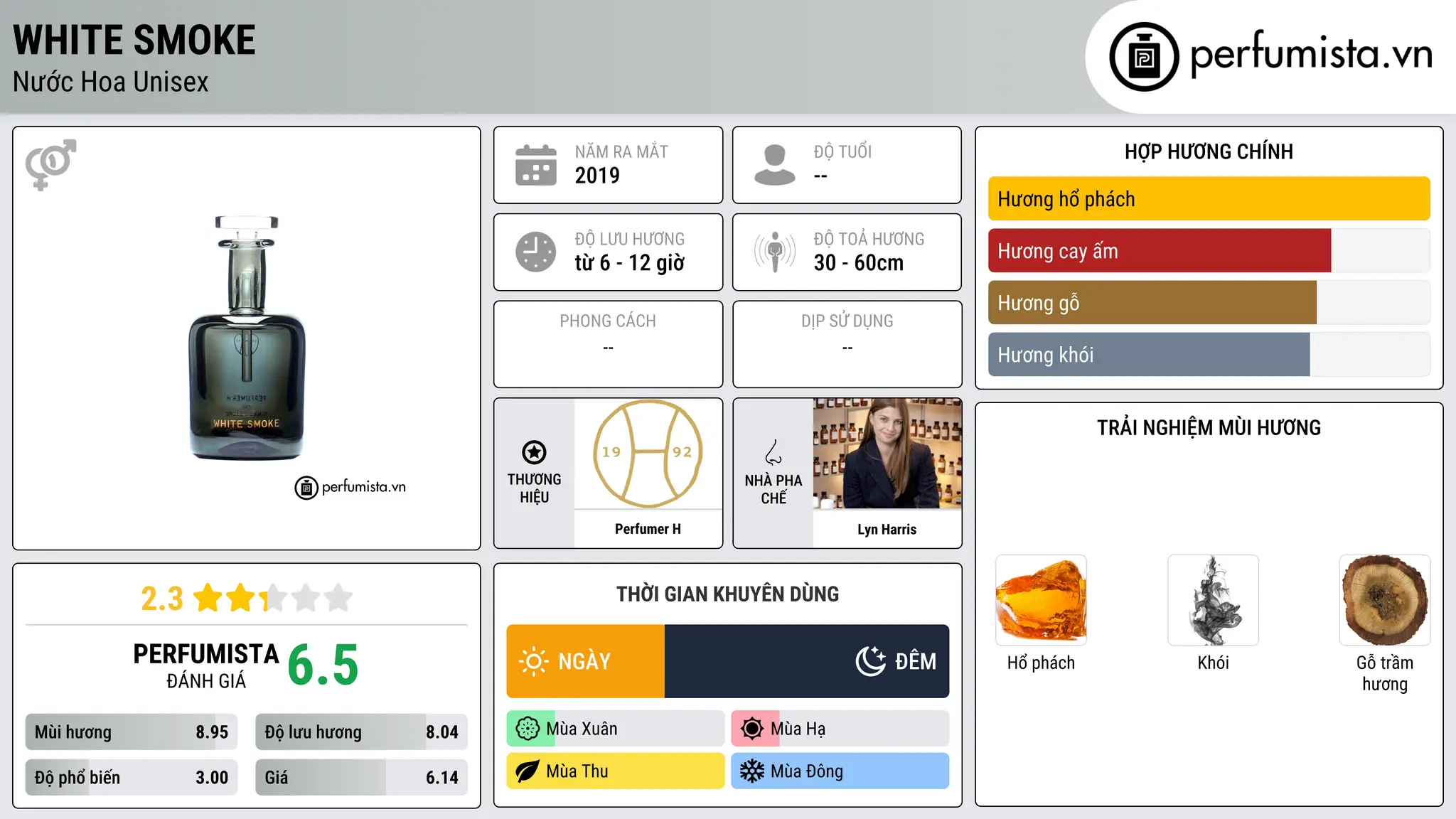Click the Mùi hương 8.95 score bar
Image resolution: width=1456 pixels, height=819 pixels.
[132, 732]
